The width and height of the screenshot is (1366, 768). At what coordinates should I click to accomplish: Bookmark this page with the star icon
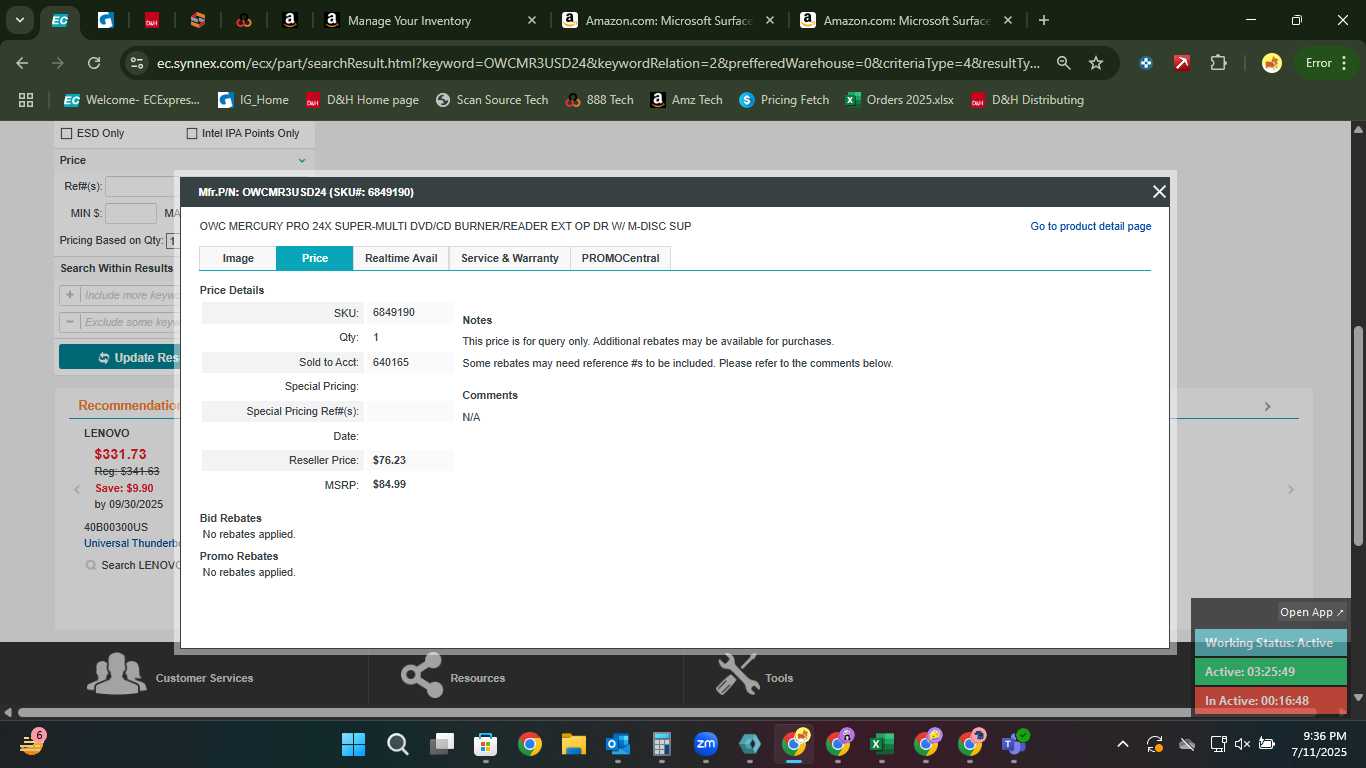click(x=1096, y=63)
